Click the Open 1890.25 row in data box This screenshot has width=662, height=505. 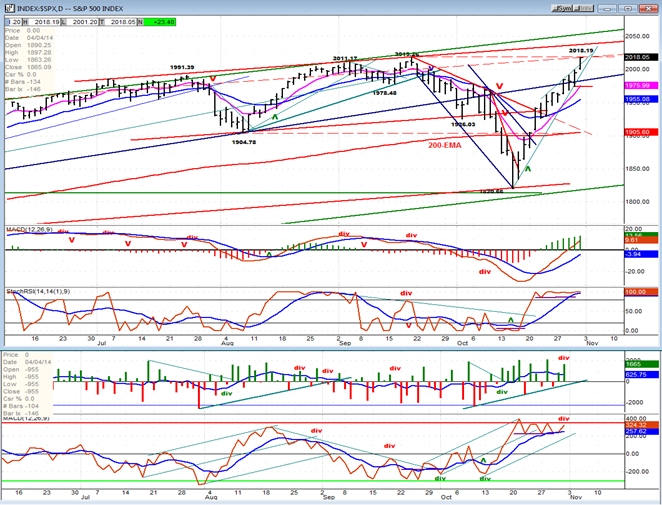28,45
